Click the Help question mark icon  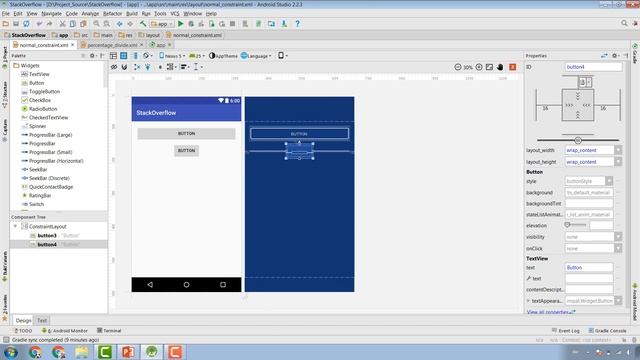coord(298,24)
